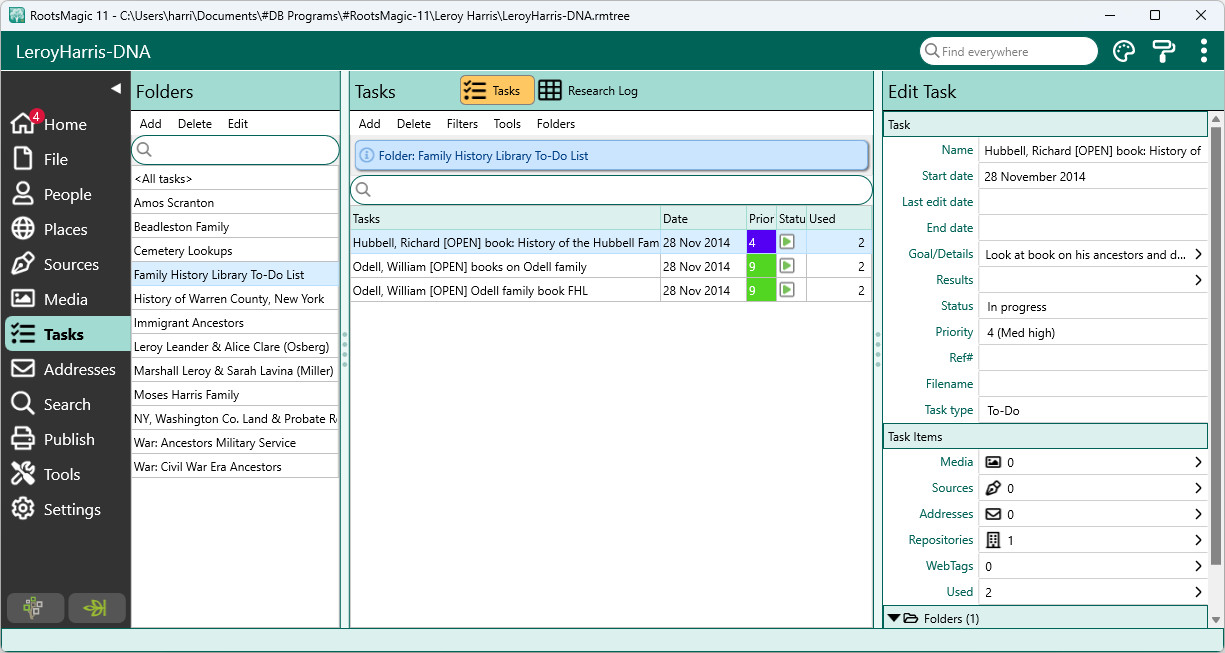Image resolution: width=1225 pixels, height=653 pixels.
Task: Click the paint roller icon
Action: click(1164, 51)
